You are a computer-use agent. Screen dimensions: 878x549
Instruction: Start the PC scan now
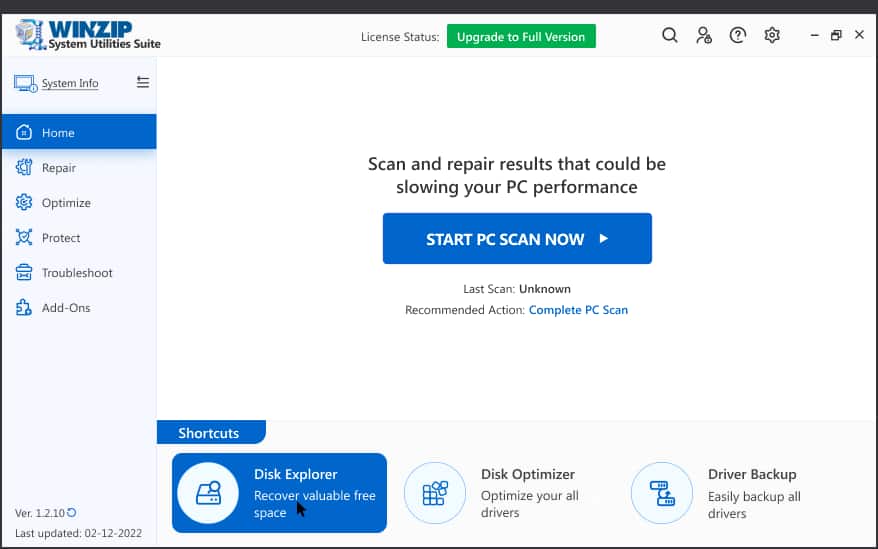tap(517, 239)
